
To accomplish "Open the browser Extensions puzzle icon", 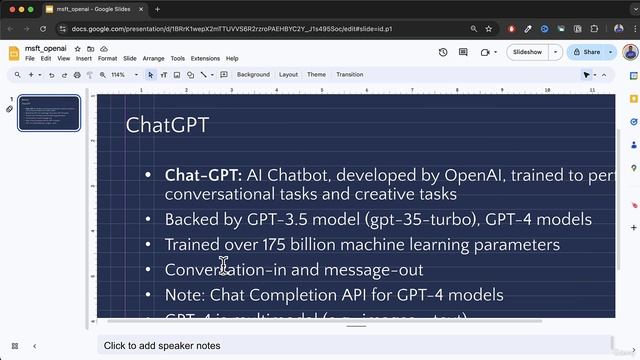I will (594, 29).
